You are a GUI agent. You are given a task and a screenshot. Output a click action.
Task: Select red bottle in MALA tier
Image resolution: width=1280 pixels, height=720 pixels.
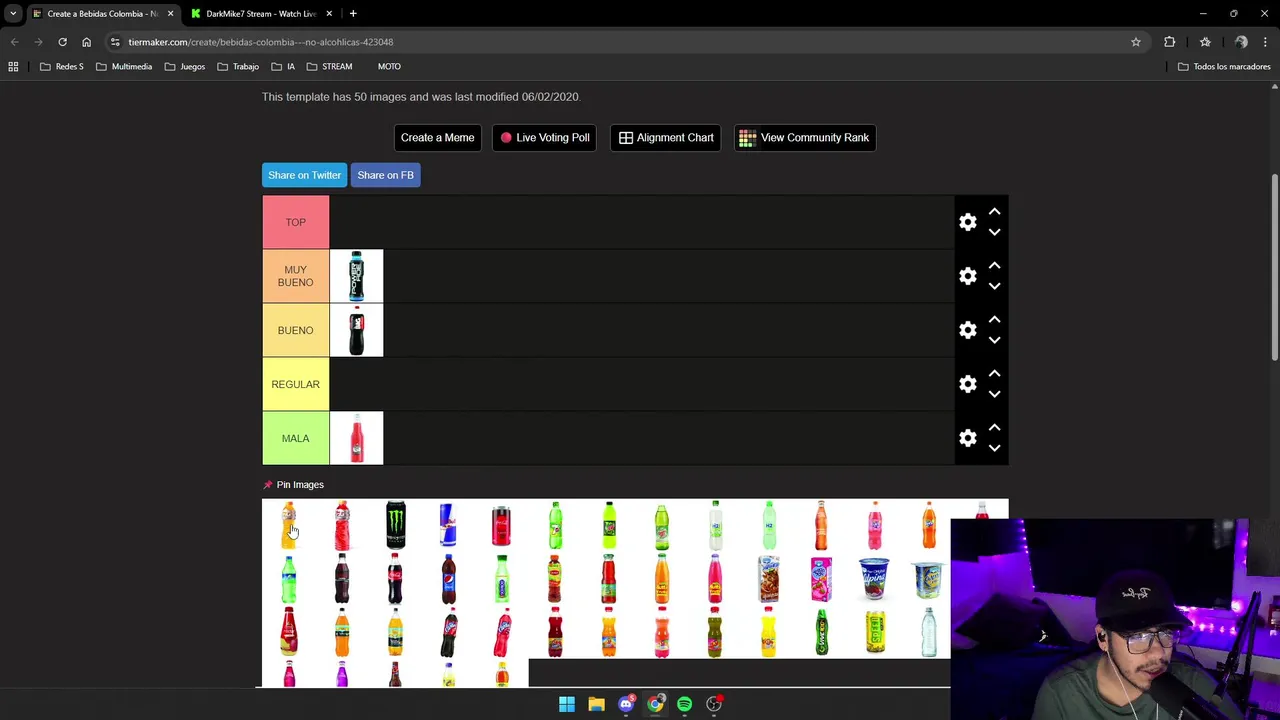[356, 438]
